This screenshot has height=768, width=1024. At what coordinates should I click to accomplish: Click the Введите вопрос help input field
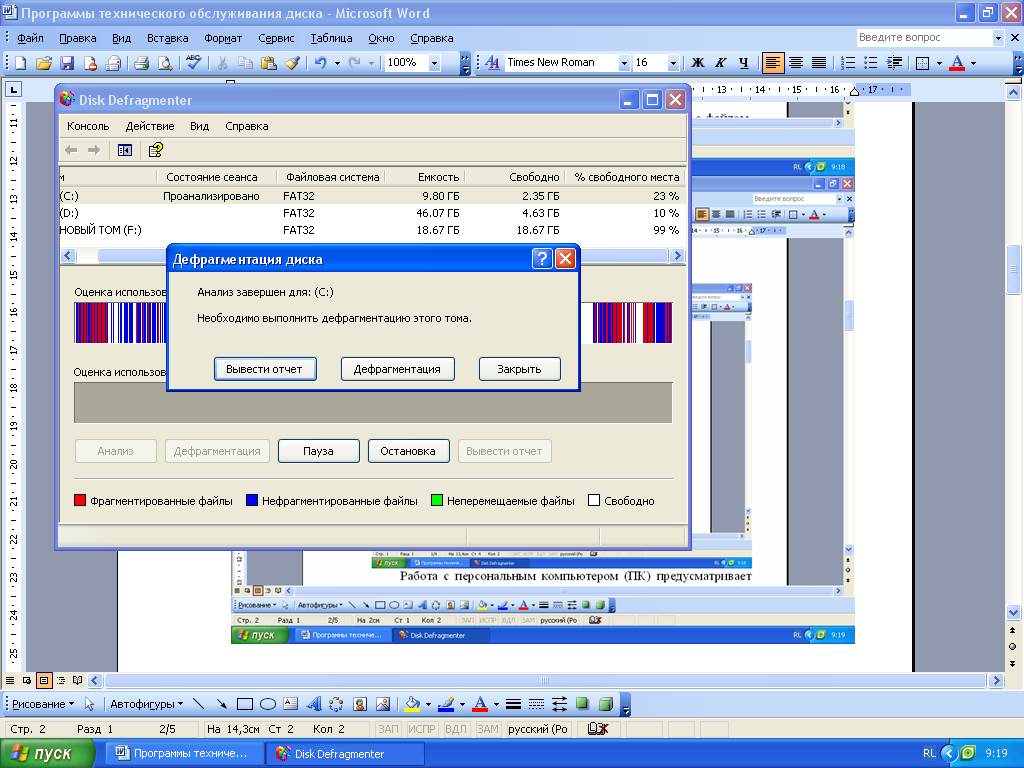(x=924, y=38)
